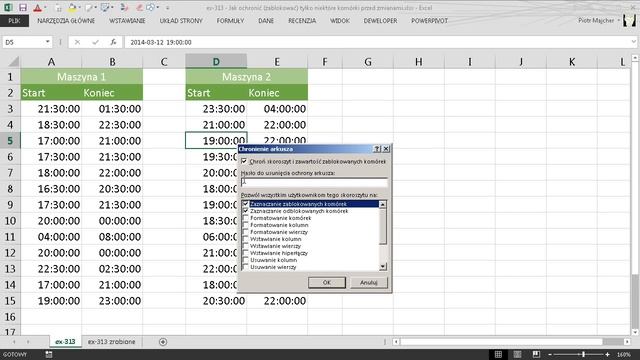The height and width of the screenshot is (360, 640).
Task: Open the fill color bucket dropdown arrow
Action: (79, 8)
